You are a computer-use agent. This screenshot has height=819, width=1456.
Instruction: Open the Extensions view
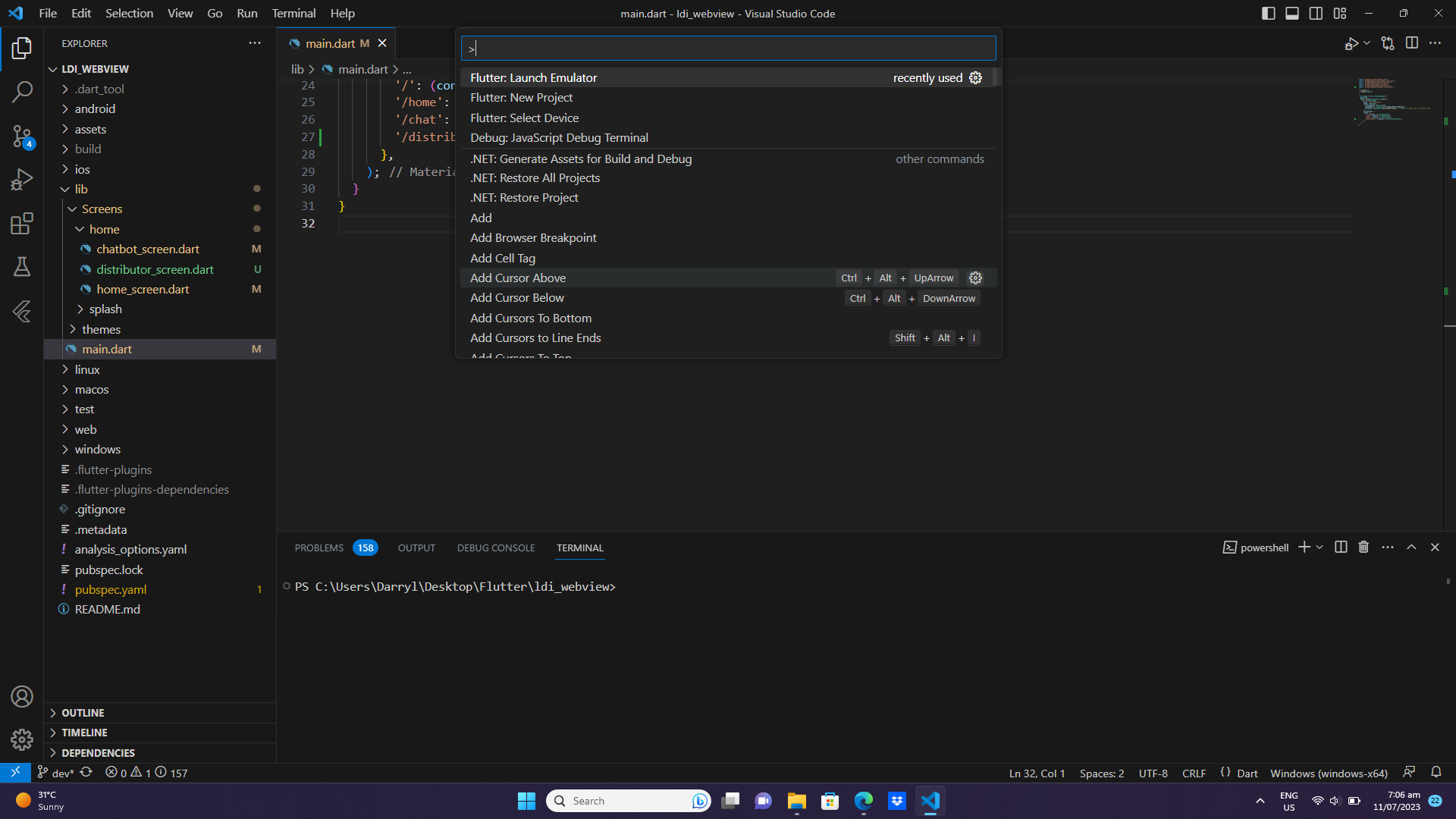(x=22, y=224)
